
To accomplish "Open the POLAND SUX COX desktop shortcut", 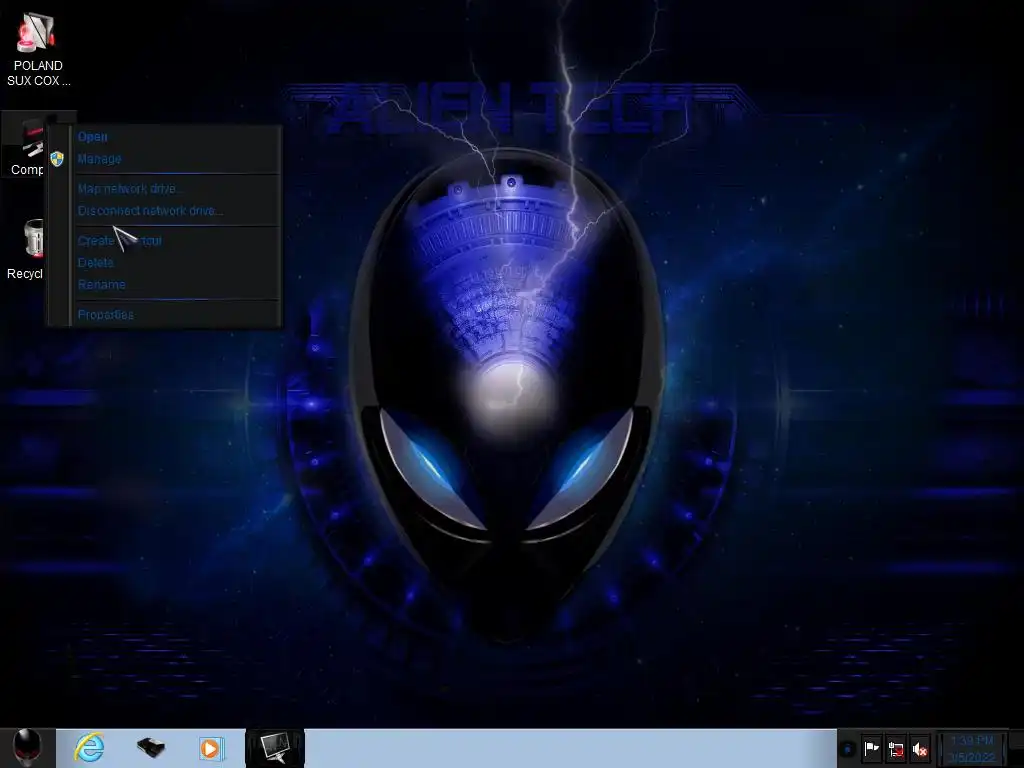I will coord(38,49).
